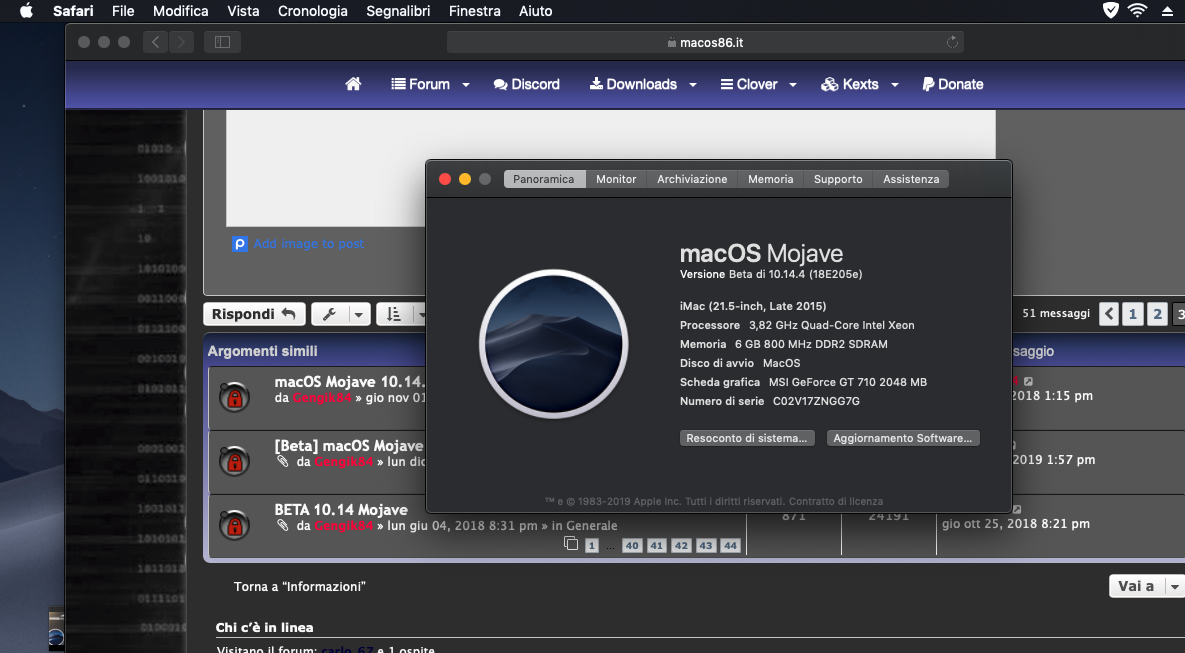The image size is (1185, 653).
Task: Click the pages icon beside BETA 10.14 pagination
Action: click(x=571, y=544)
